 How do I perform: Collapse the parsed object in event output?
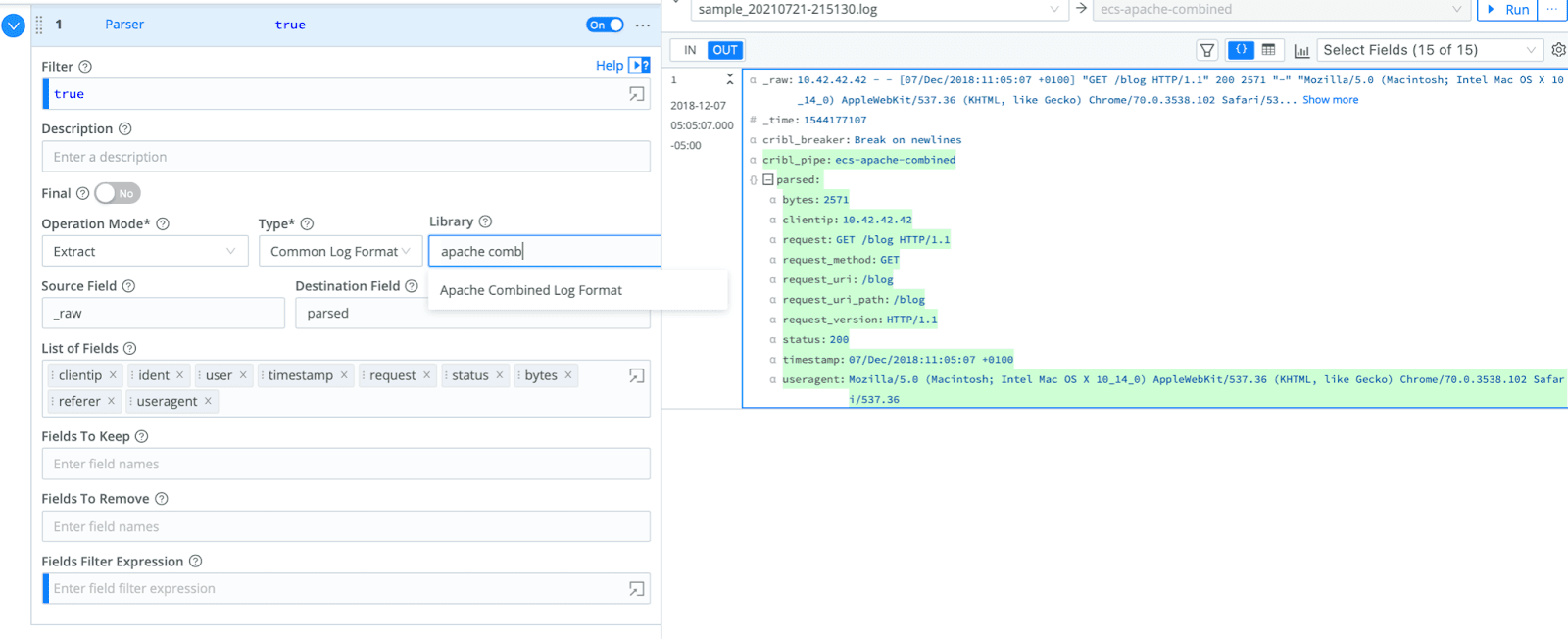tap(768, 180)
